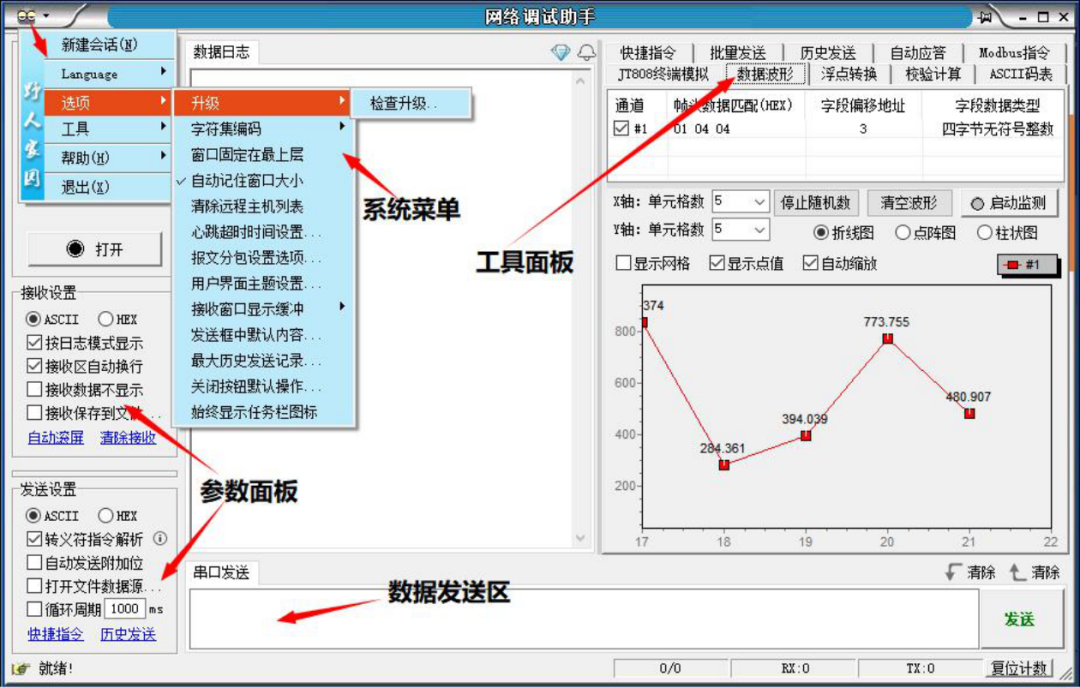Switch to the 批量发送 tab
The height and width of the screenshot is (688, 1080).
737,53
